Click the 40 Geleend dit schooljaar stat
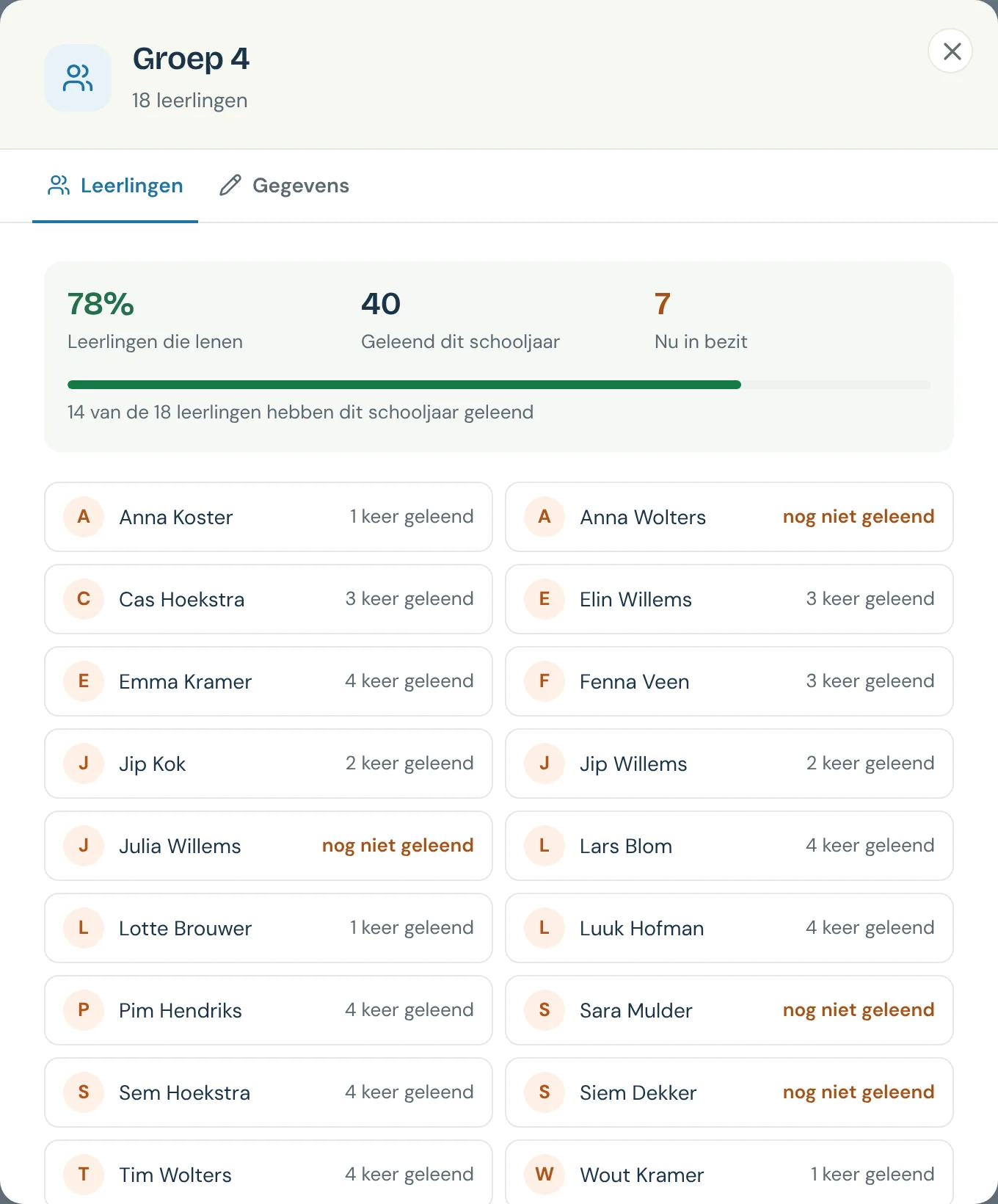 pyautogui.click(x=460, y=321)
